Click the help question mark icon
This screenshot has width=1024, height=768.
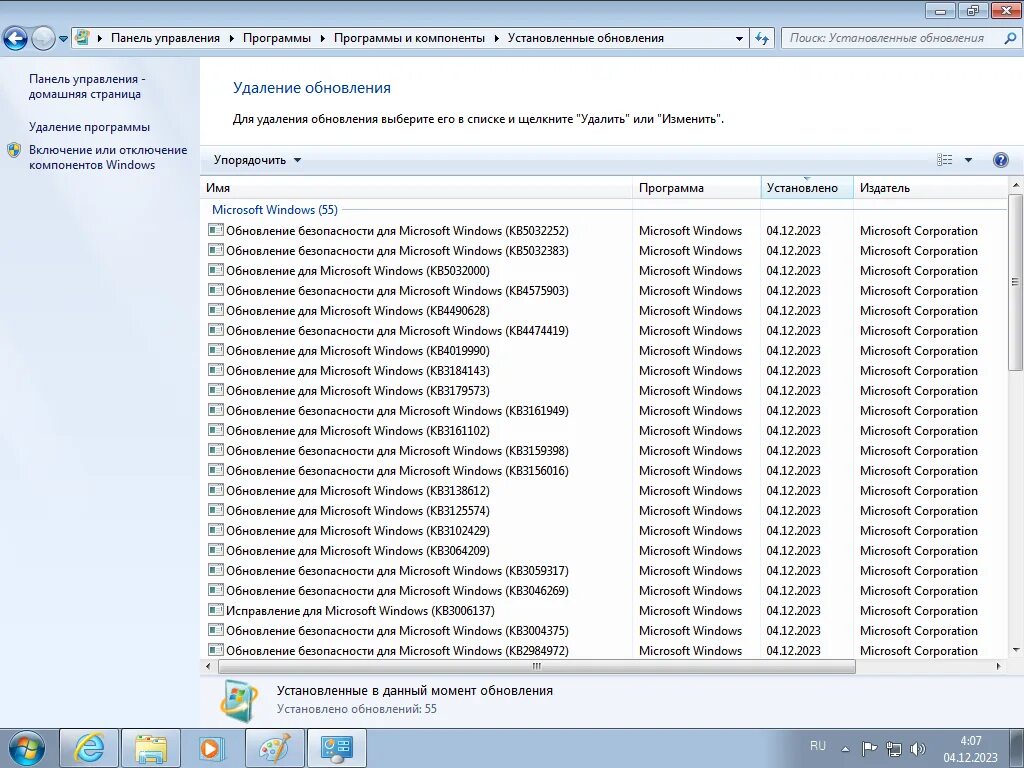pyautogui.click(x=1000, y=160)
